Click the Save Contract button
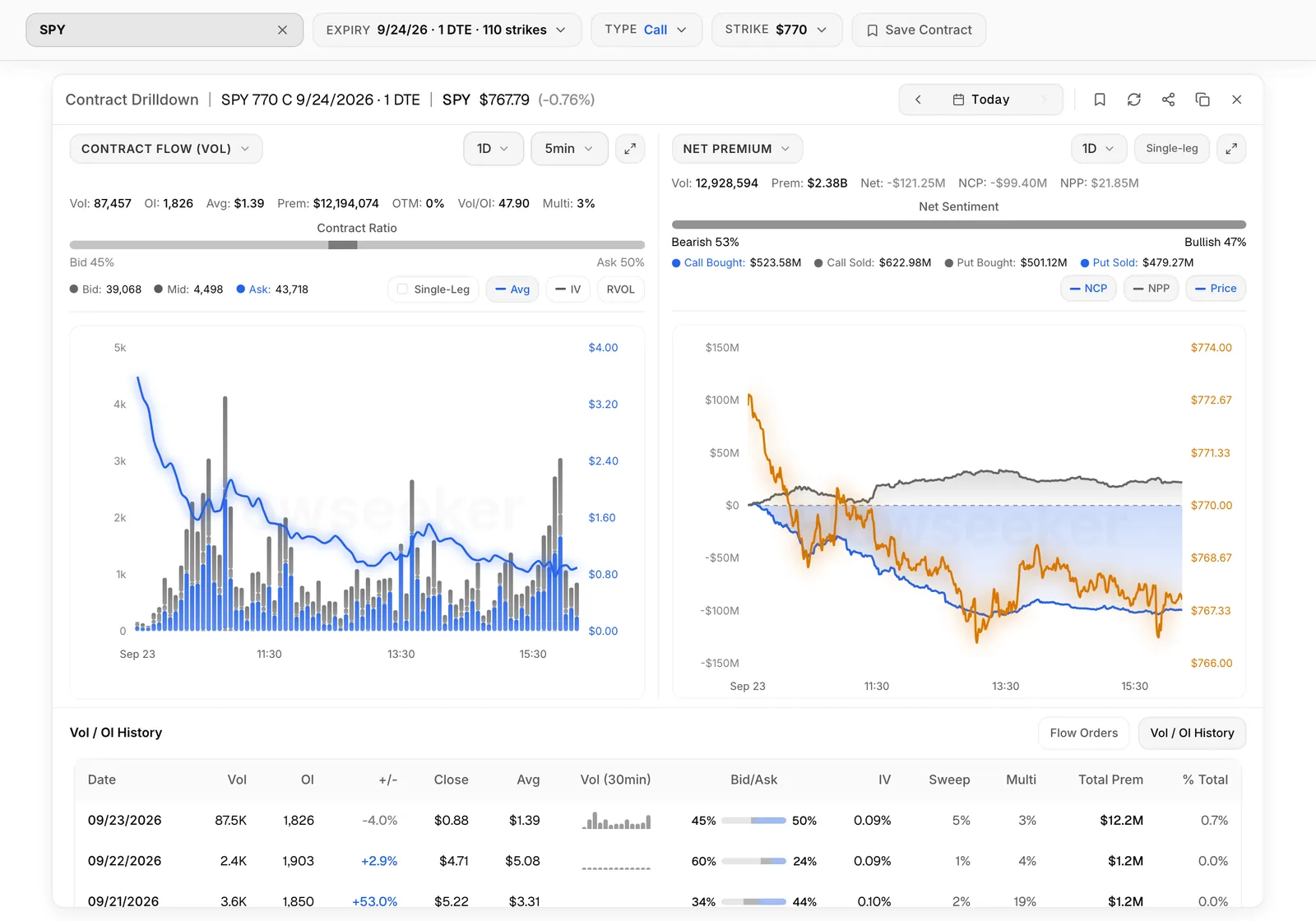 [x=919, y=30]
